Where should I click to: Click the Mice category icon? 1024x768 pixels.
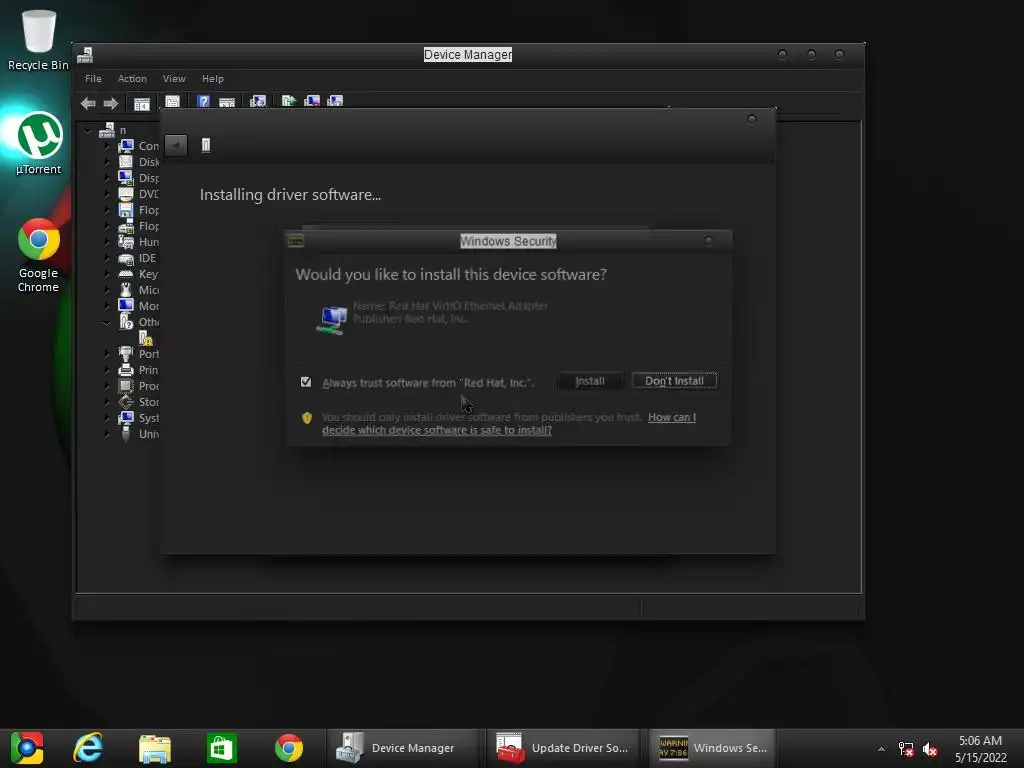pyautogui.click(x=126, y=289)
